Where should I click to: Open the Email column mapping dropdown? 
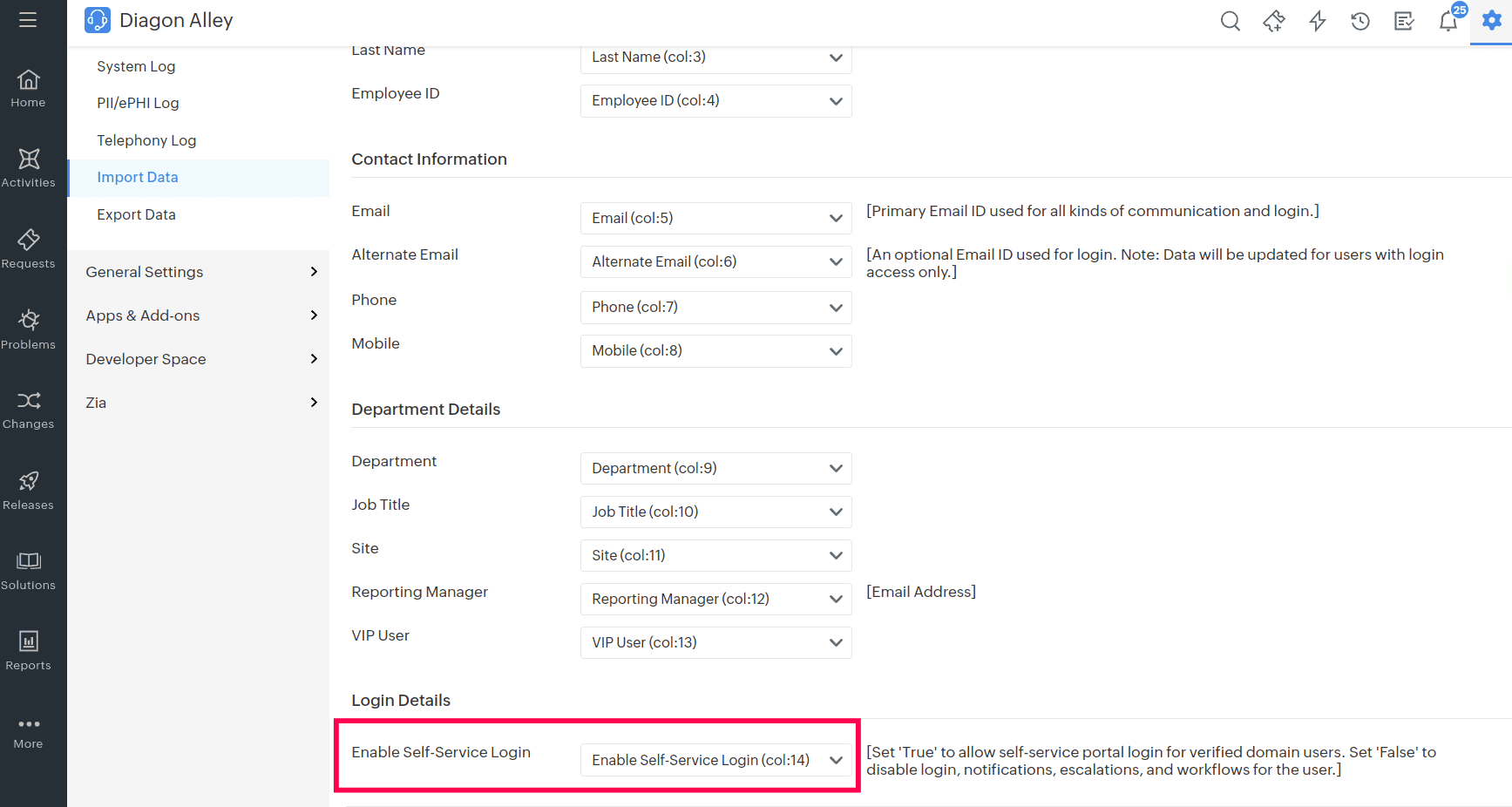pos(715,218)
